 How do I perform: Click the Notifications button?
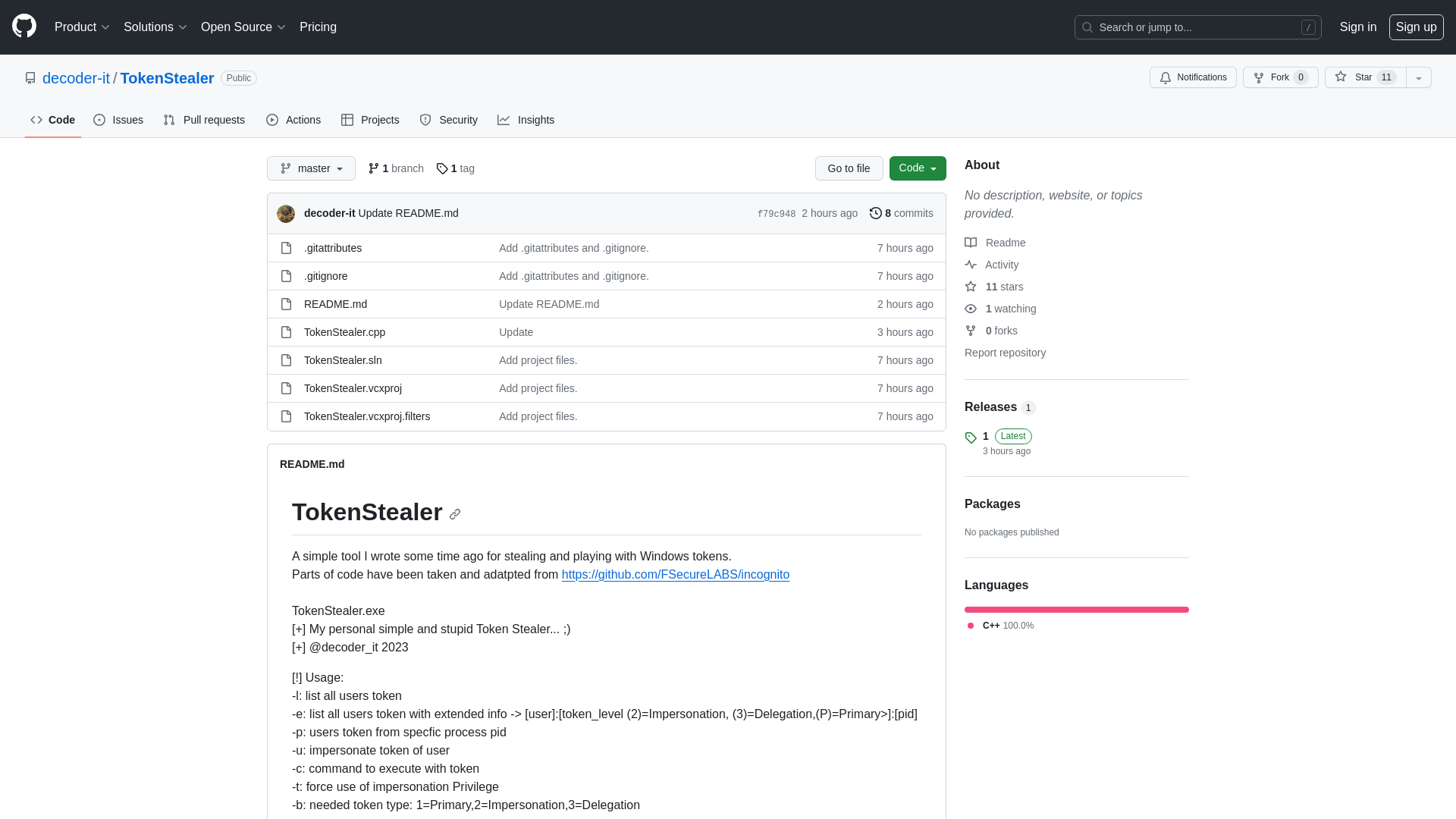1193,77
